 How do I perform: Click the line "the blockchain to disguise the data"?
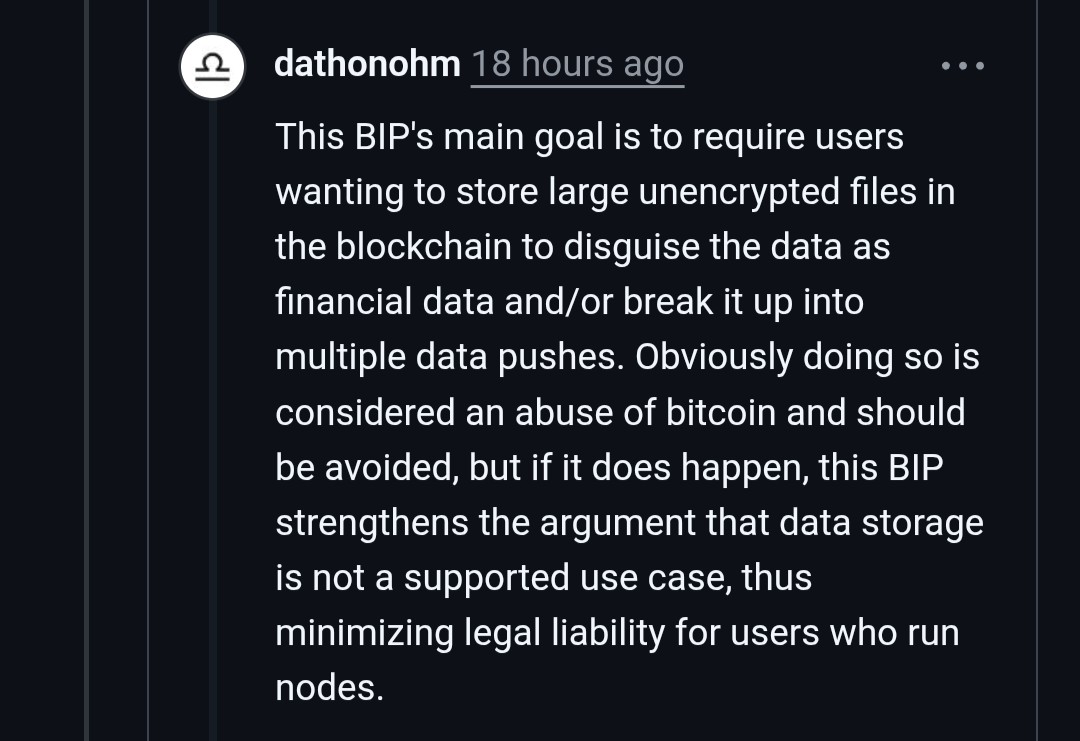coord(582,247)
